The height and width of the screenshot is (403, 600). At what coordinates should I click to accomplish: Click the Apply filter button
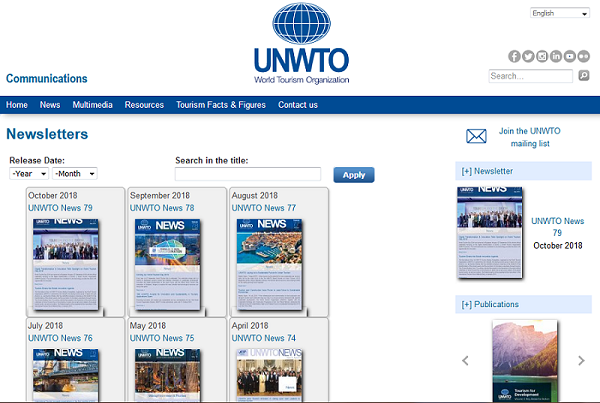[354, 175]
